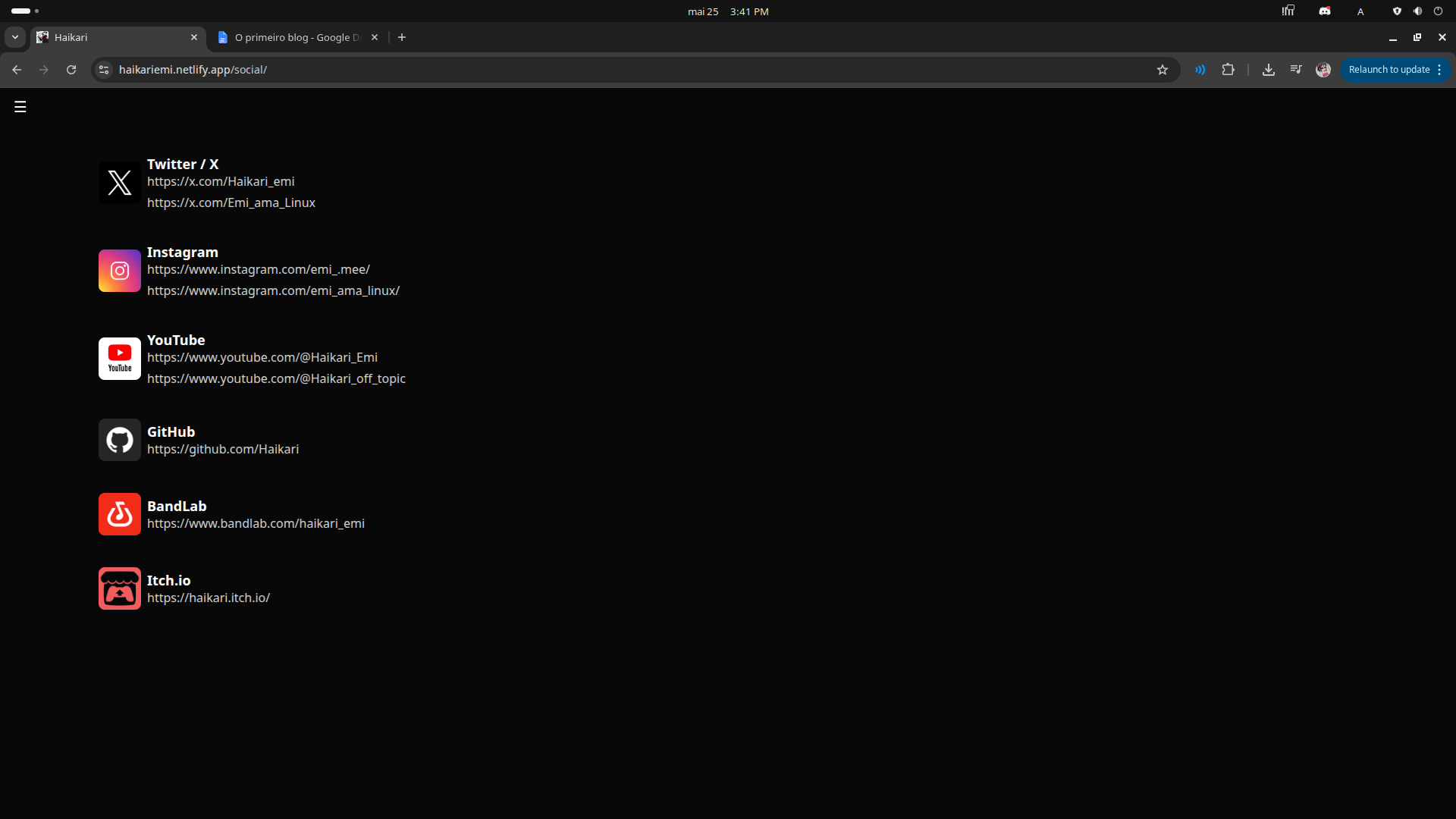Image resolution: width=1456 pixels, height=819 pixels.
Task: Click the Twitter / X heading text
Action: click(183, 165)
